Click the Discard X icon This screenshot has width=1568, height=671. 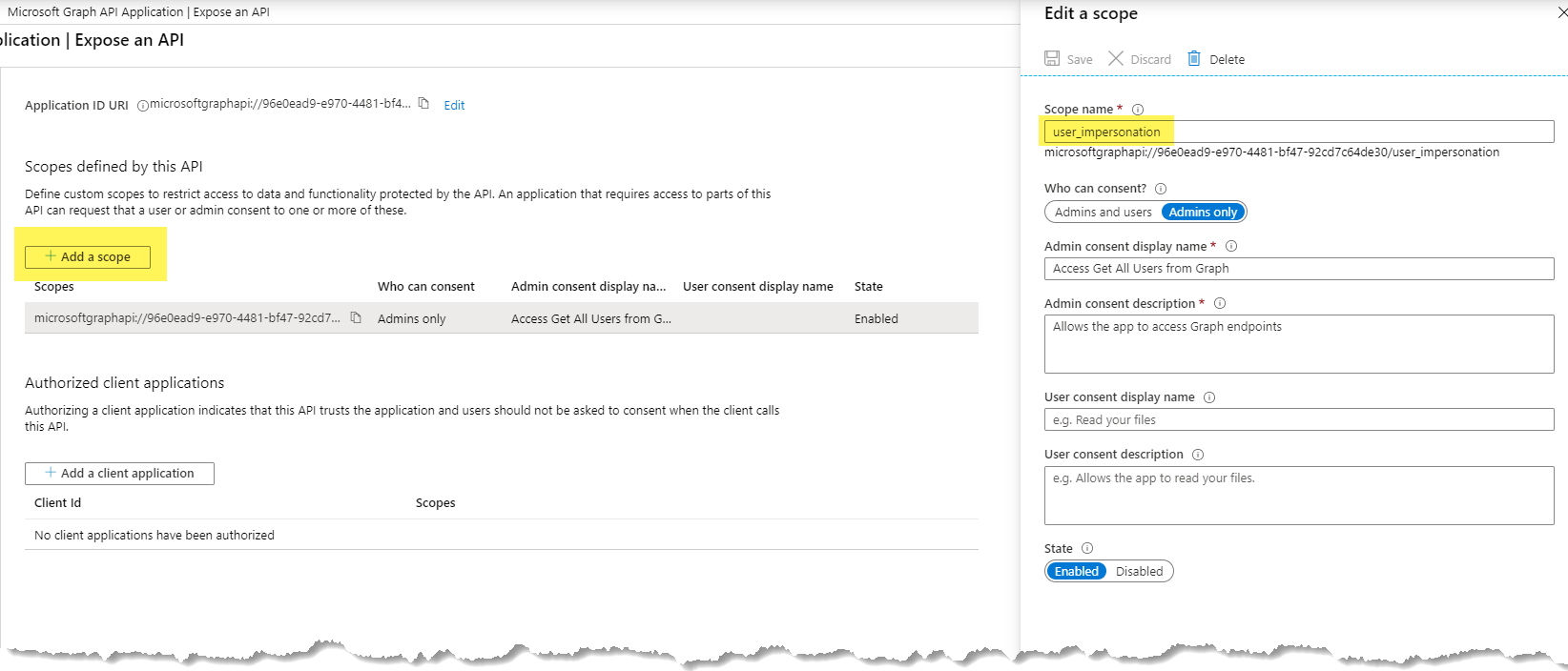point(1116,58)
